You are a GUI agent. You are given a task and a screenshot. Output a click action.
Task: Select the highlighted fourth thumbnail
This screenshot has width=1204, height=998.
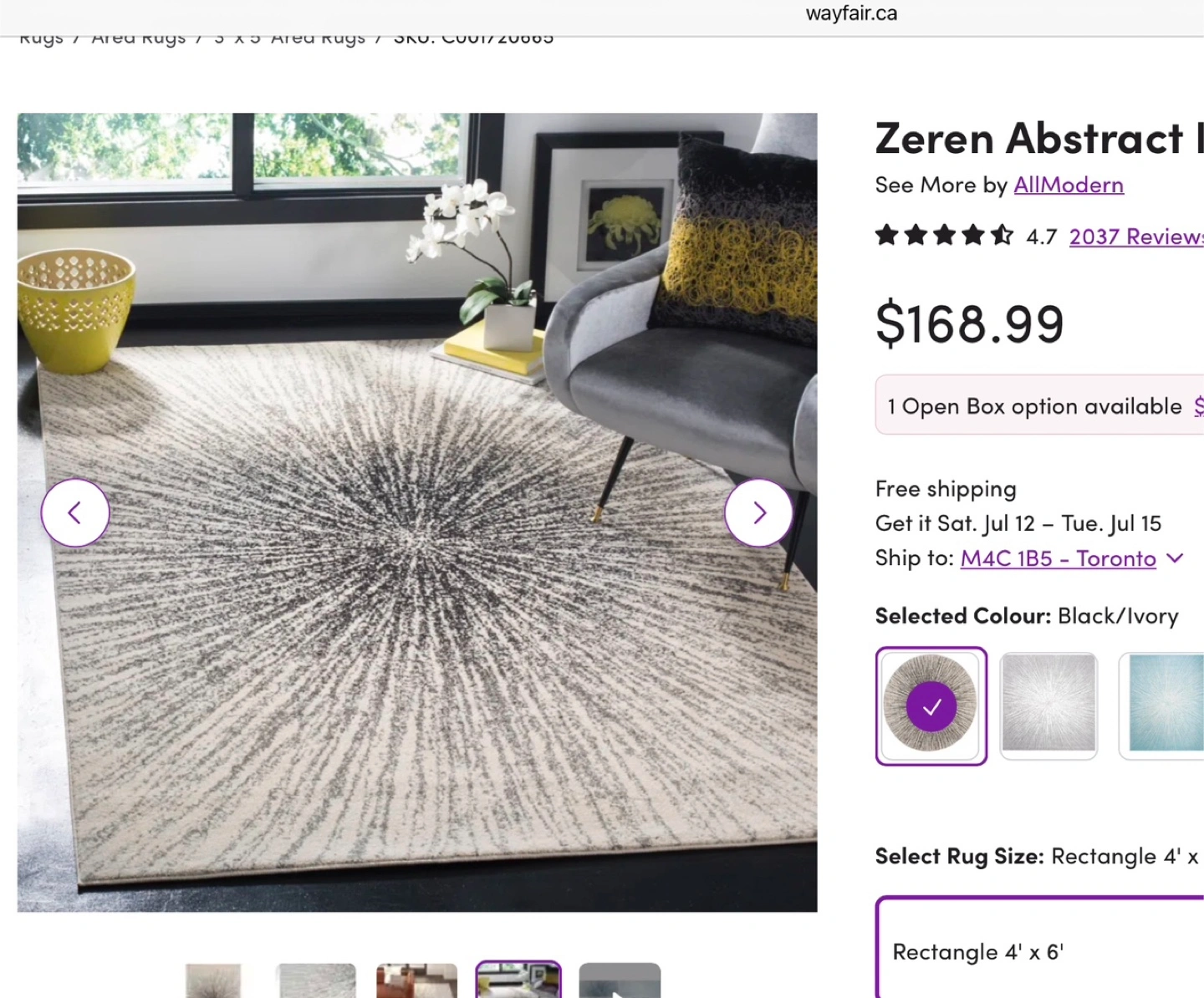point(518,980)
